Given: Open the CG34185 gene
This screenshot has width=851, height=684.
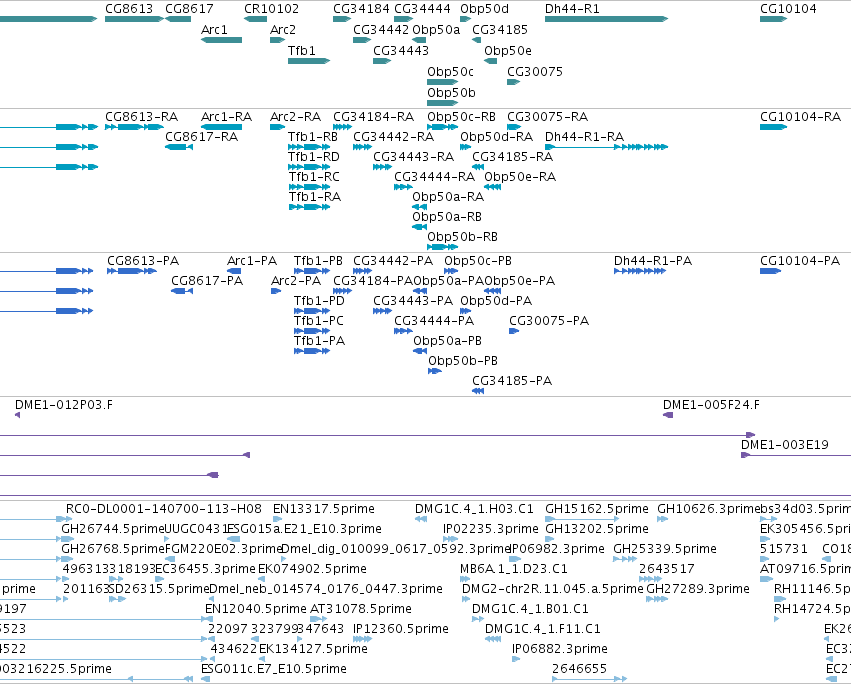Looking at the screenshot, I should [477, 40].
